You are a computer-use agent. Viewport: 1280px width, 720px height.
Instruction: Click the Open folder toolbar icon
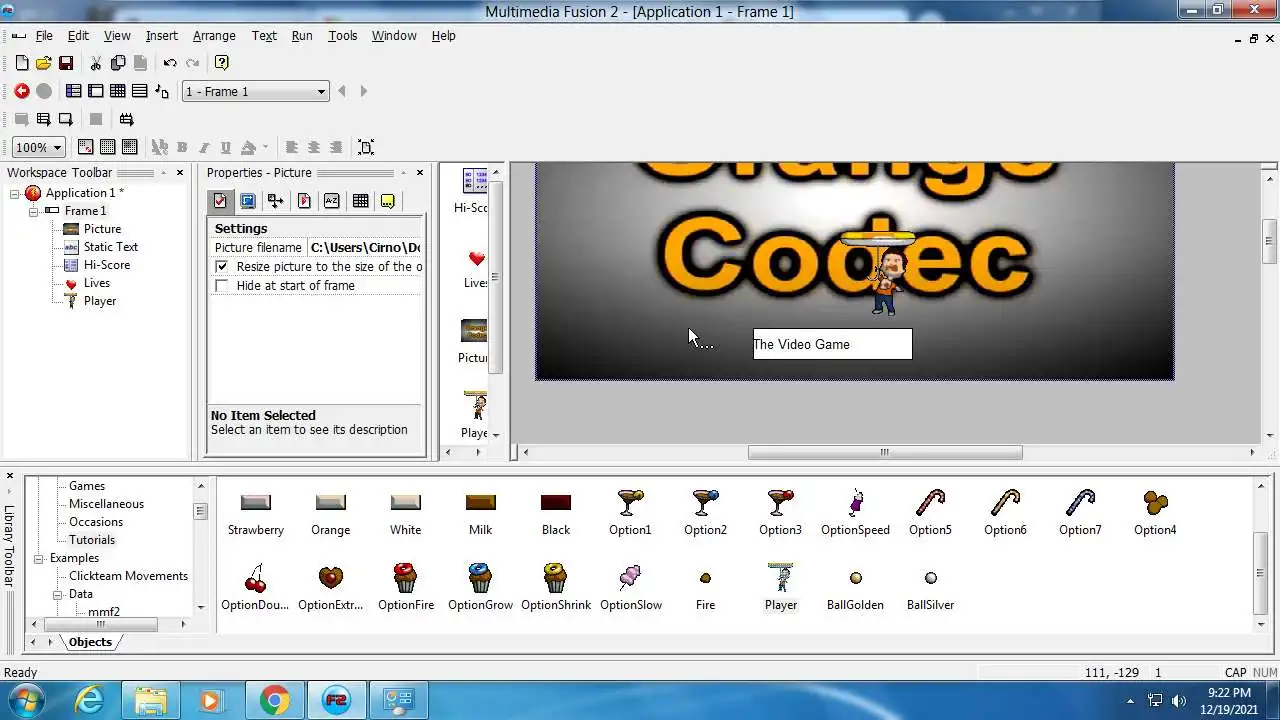click(44, 63)
